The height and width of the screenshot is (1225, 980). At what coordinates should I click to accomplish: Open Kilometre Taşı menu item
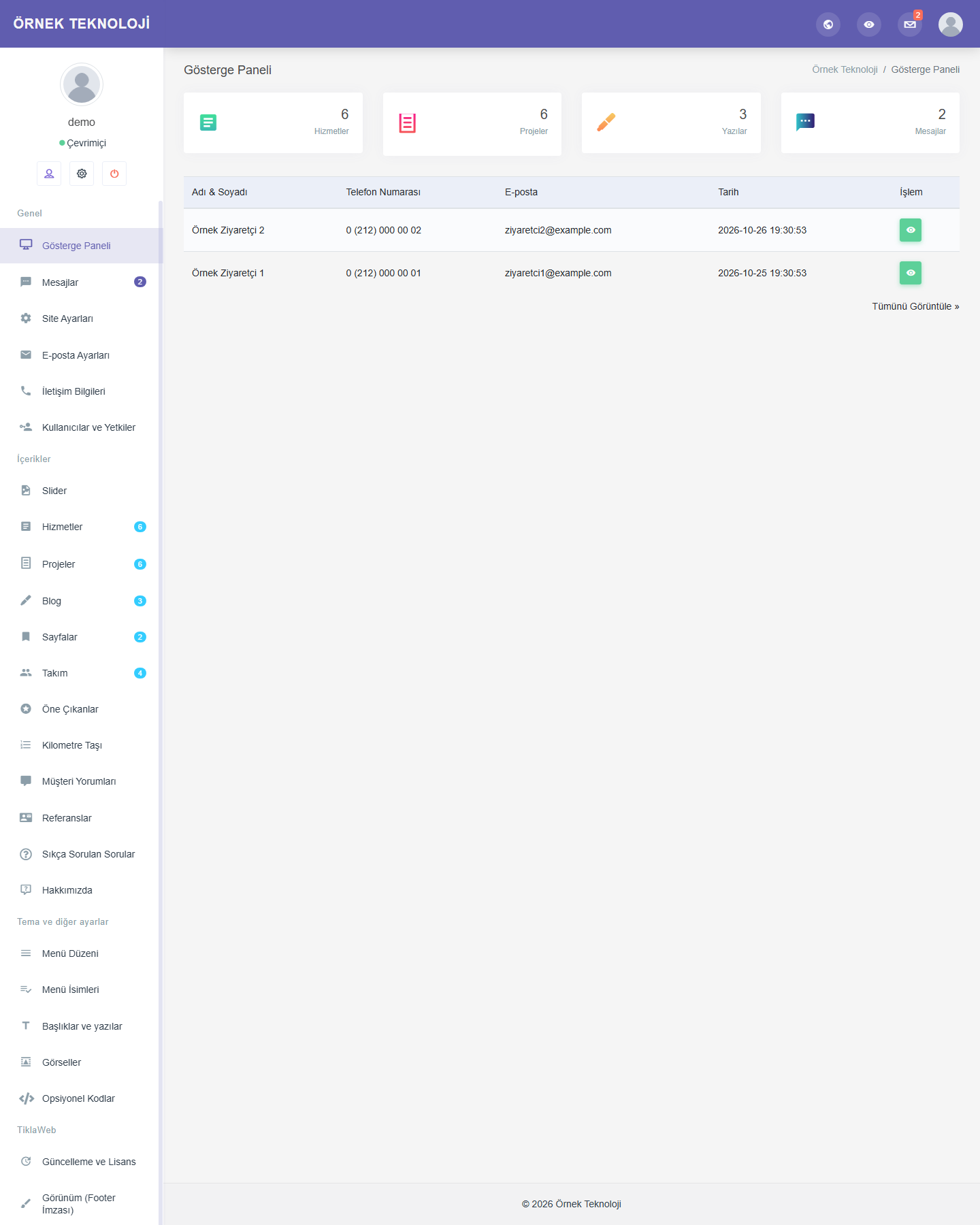tap(82, 745)
